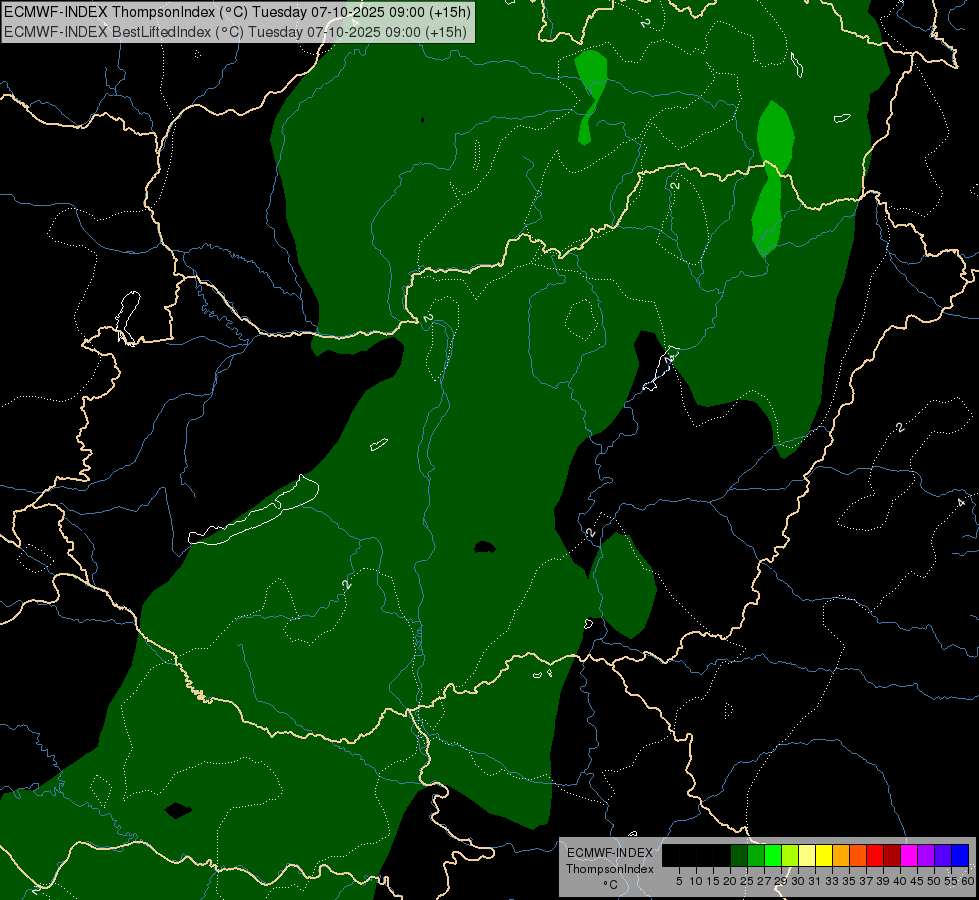Click the 'ThompsonIndex' label in the legend
The height and width of the screenshot is (900, 979).
pyautogui.click(x=609, y=869)
